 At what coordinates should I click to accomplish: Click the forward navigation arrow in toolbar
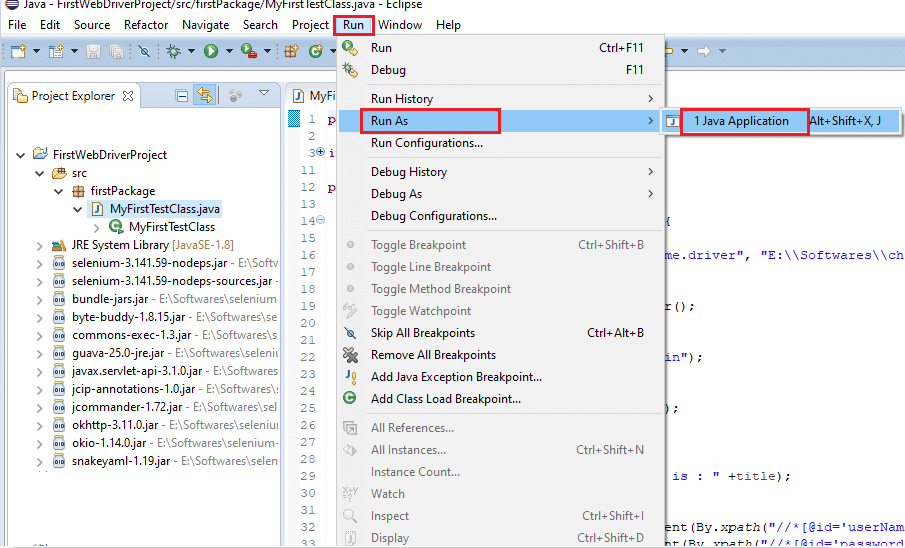tap(704, 51)
